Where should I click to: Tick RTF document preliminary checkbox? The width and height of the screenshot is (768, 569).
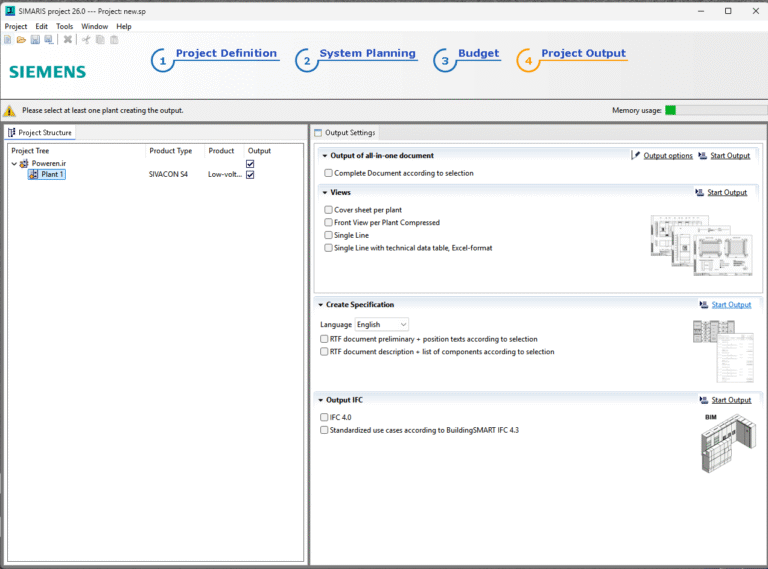(x=324, y=339)
